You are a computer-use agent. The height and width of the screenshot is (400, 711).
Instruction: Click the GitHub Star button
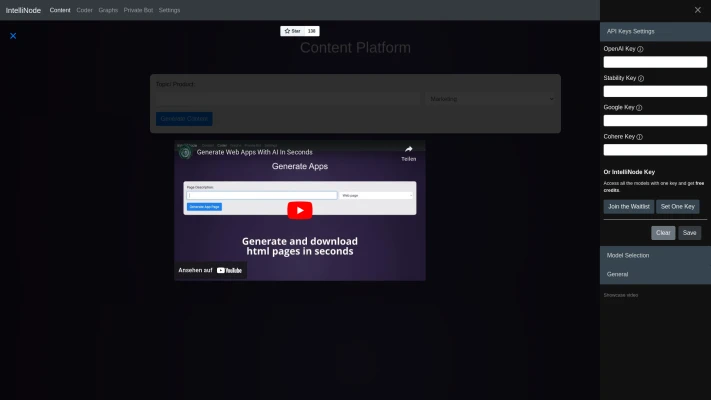click(292, 31)
